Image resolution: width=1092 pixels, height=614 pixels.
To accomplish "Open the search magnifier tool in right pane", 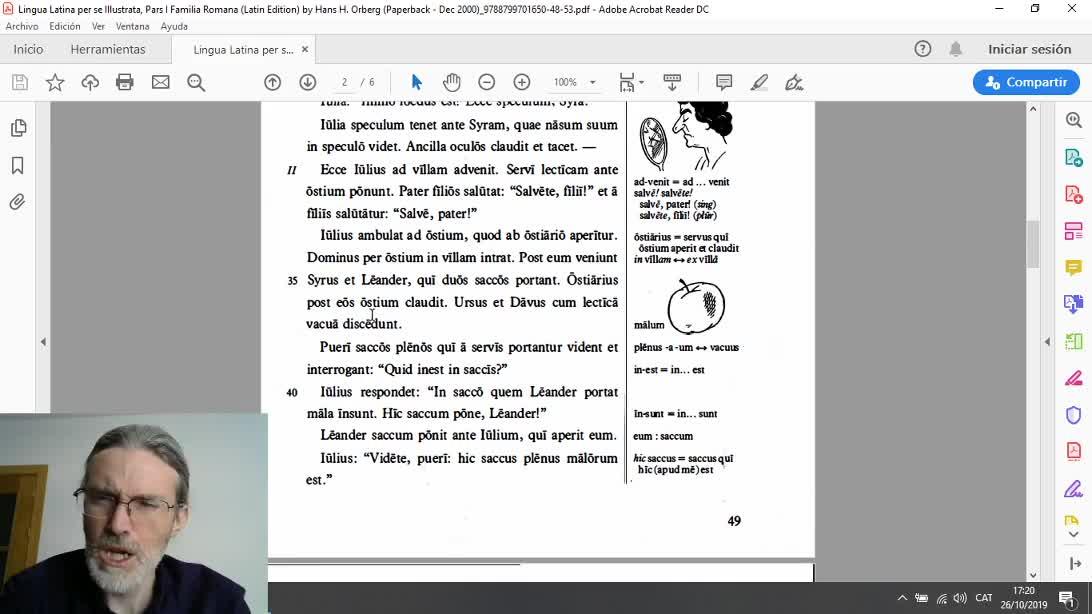I will pyautogui.click(x=1074, y=120).
